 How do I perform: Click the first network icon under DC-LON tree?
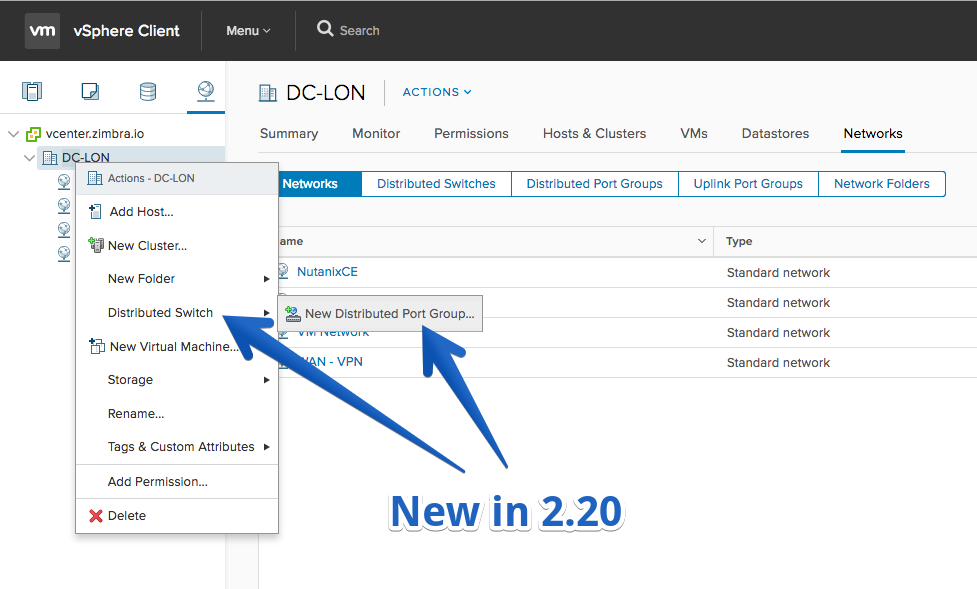64,181
